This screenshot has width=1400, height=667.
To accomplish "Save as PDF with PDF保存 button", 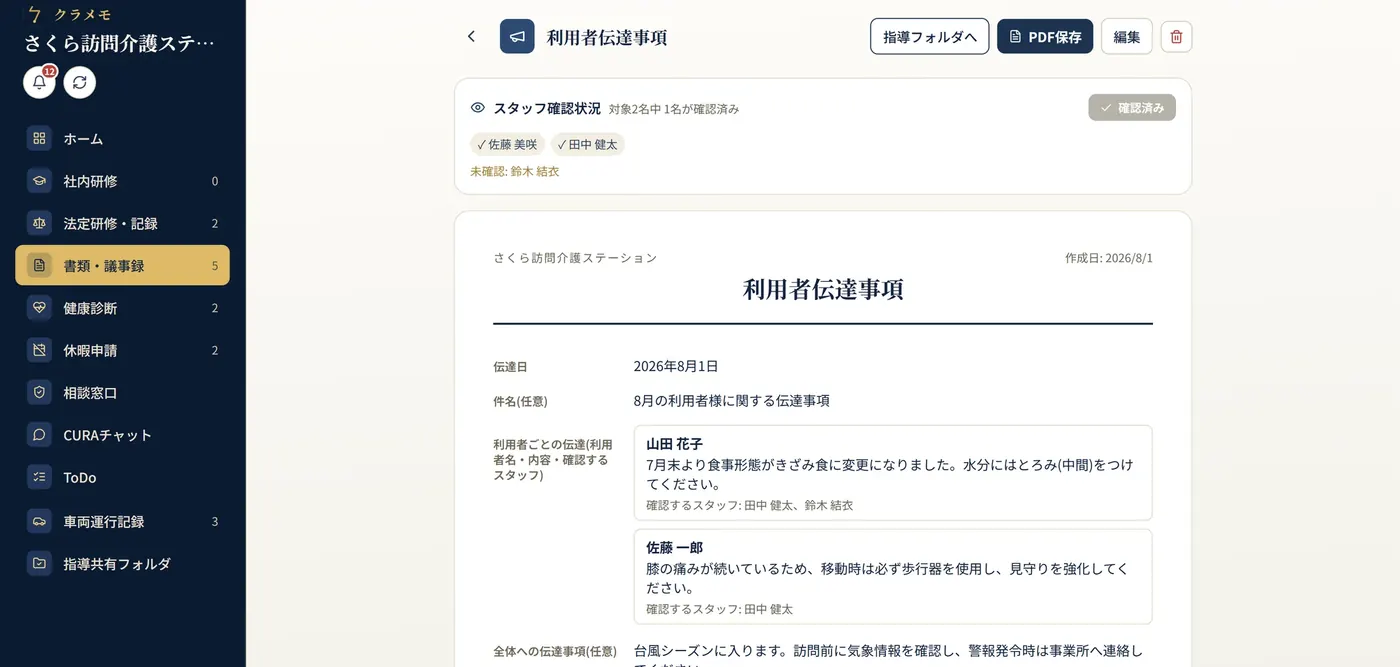I will (x=1045, y=37).
